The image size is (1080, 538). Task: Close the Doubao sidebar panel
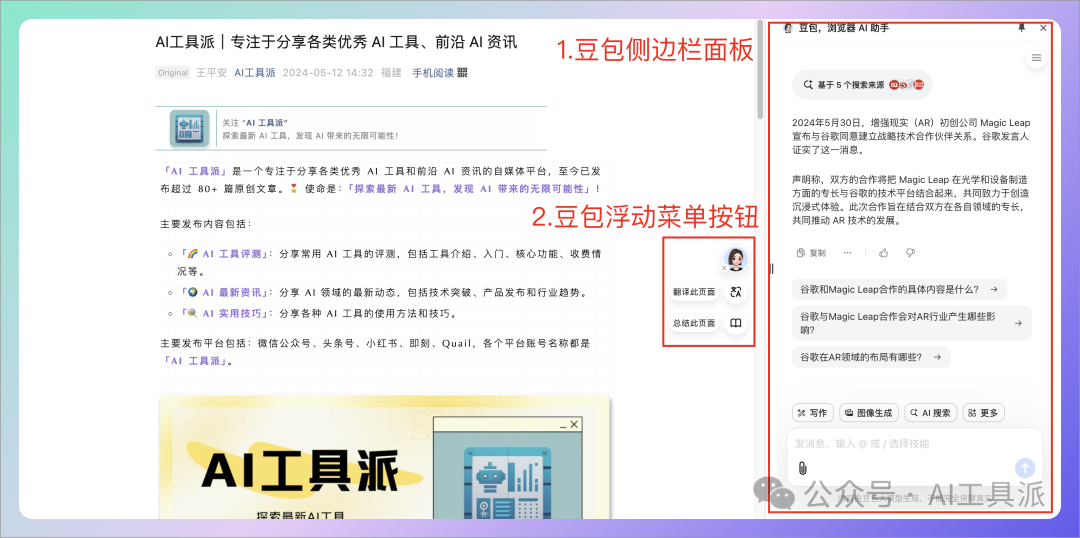1043,28
